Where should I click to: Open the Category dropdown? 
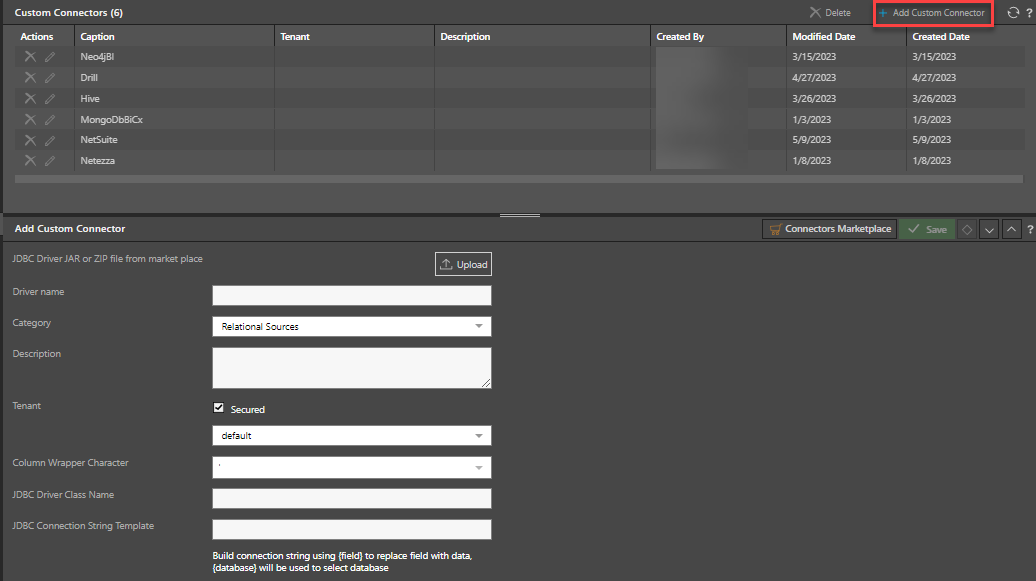click(351, 326)
